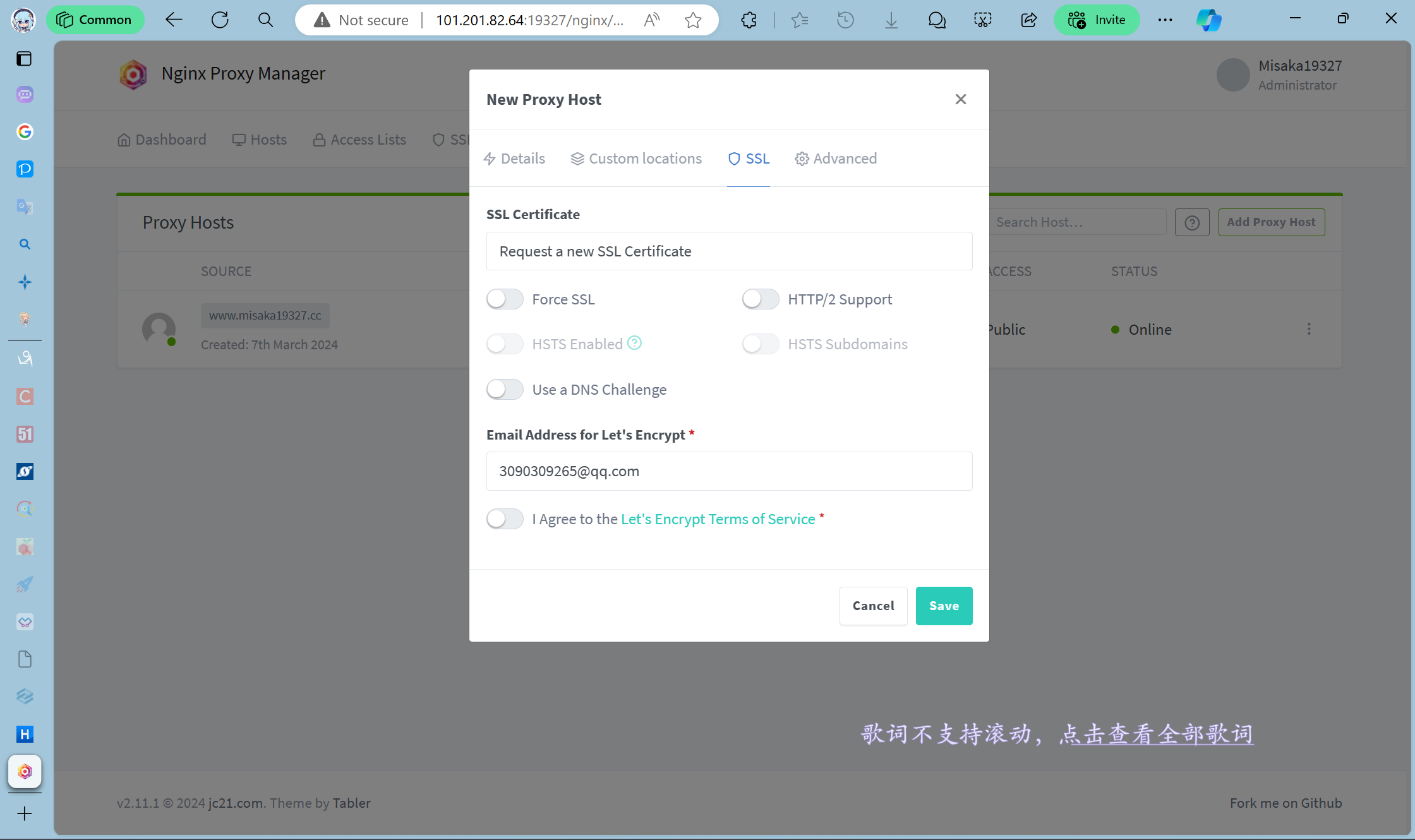The image size is (1415, 840).
Task: Click the address bar URL
Action: coord(529,20)
